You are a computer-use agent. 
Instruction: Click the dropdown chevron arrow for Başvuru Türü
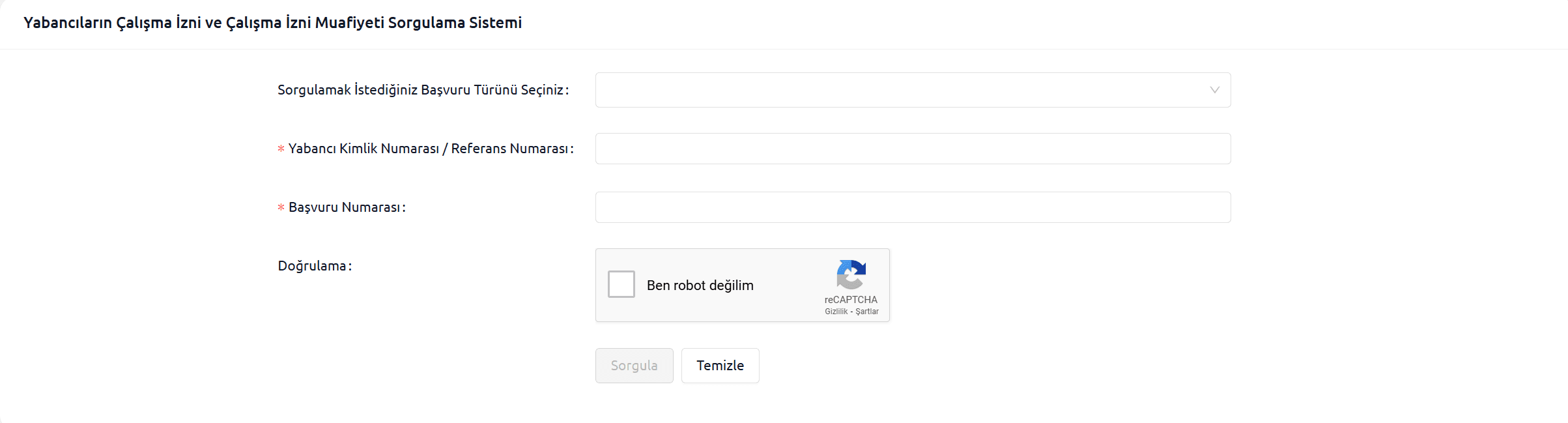click(1214, 90)
